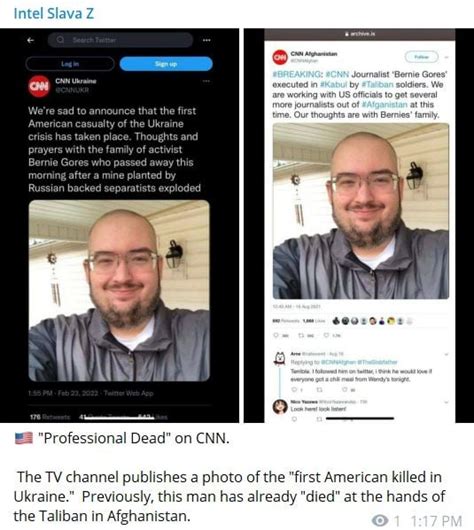This screenshot has height=530, width=474.
Task: Click the reply icon under the Afghanistan tweet
Action: click(x=276, y=335)
